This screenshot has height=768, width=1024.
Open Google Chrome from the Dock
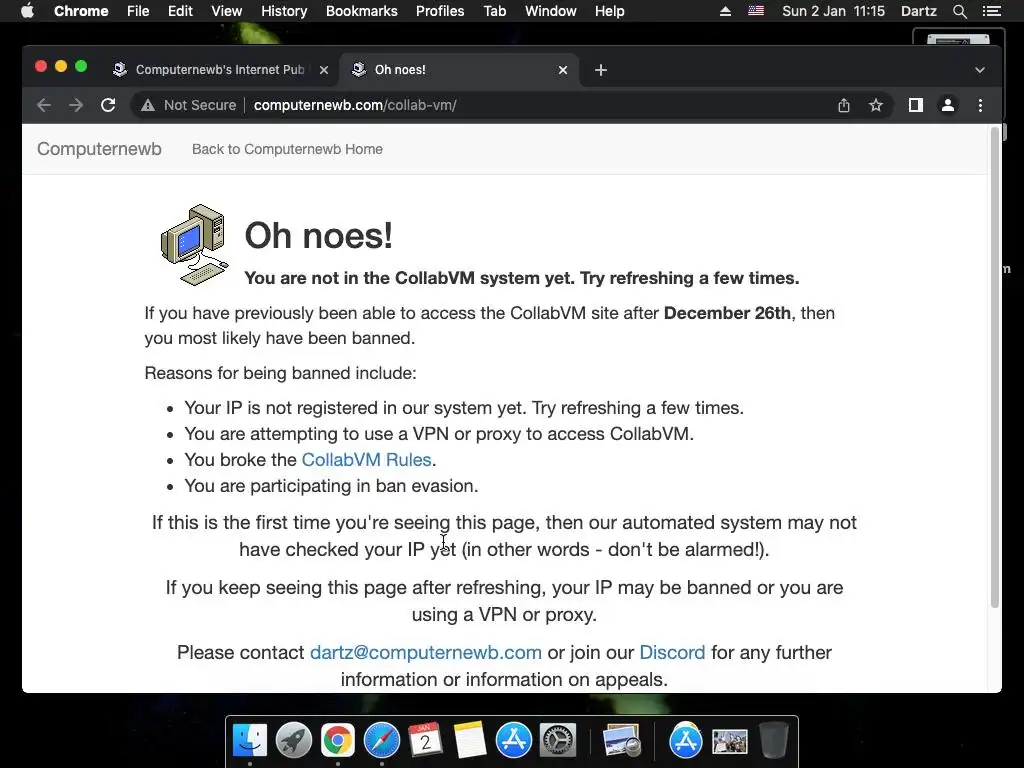click(338, 741)
